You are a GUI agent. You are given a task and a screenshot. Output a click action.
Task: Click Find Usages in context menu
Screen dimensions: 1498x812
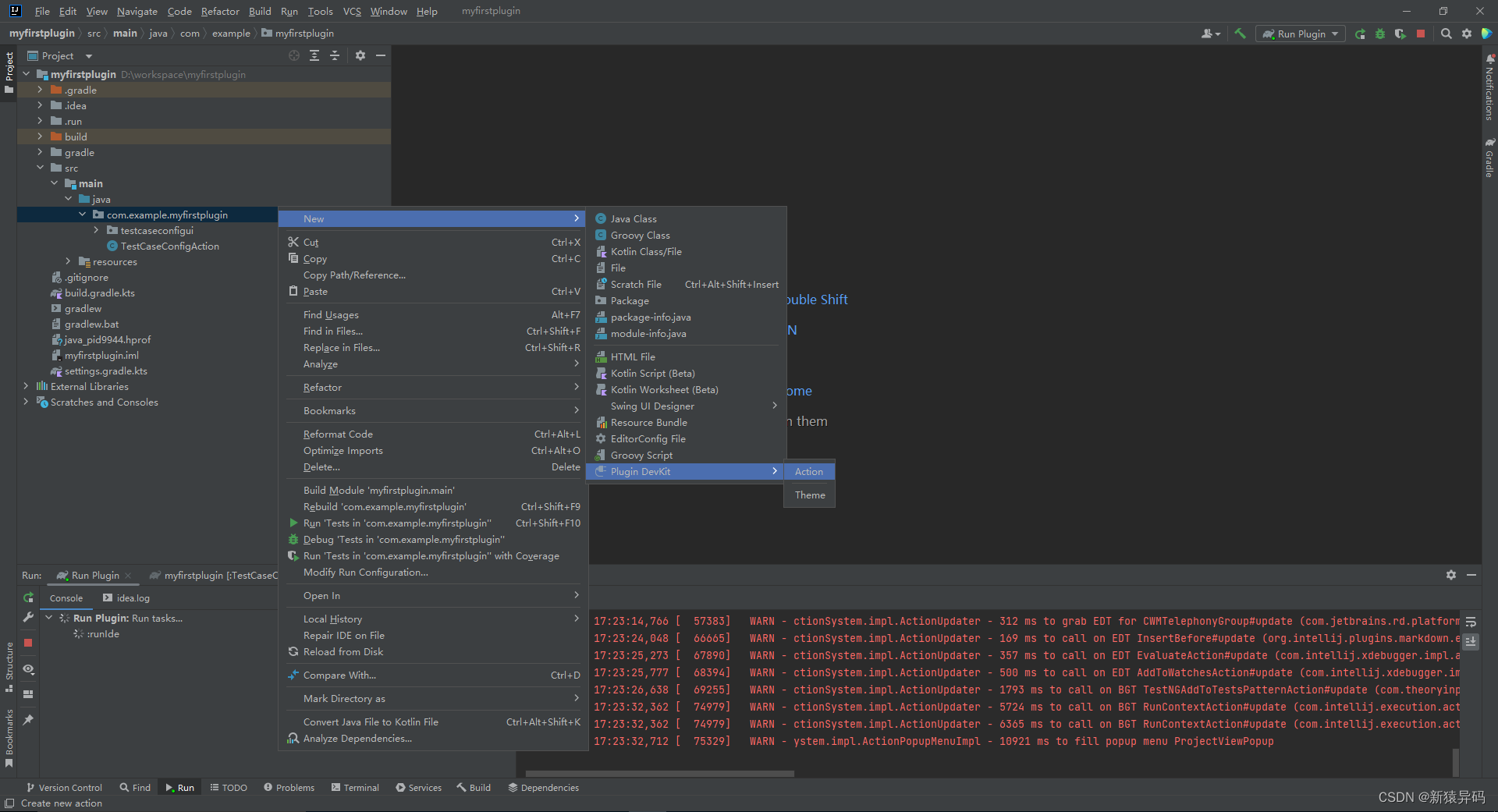point(433,314)
